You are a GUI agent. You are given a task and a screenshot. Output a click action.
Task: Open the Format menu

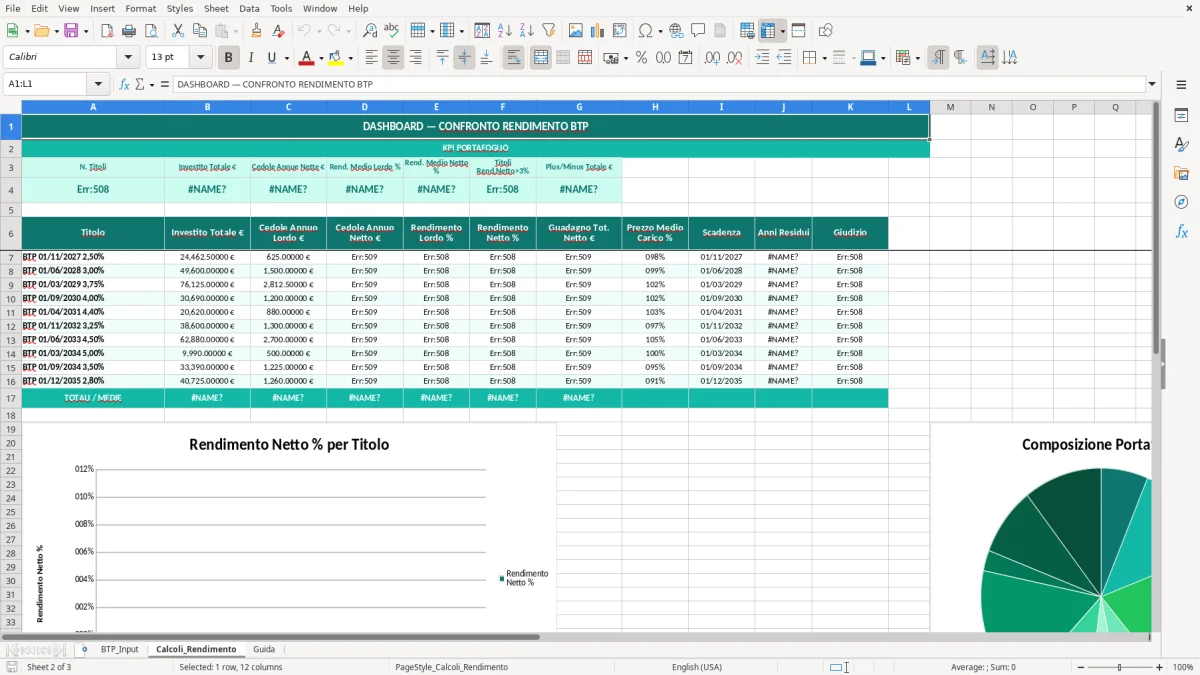(x=141, y=8)
